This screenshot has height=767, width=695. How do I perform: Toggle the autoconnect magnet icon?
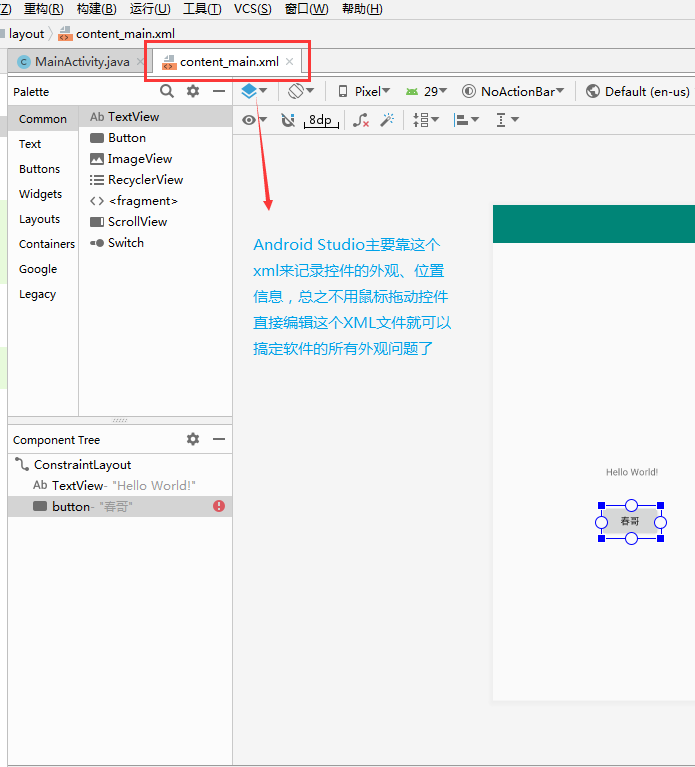(288, 120)
